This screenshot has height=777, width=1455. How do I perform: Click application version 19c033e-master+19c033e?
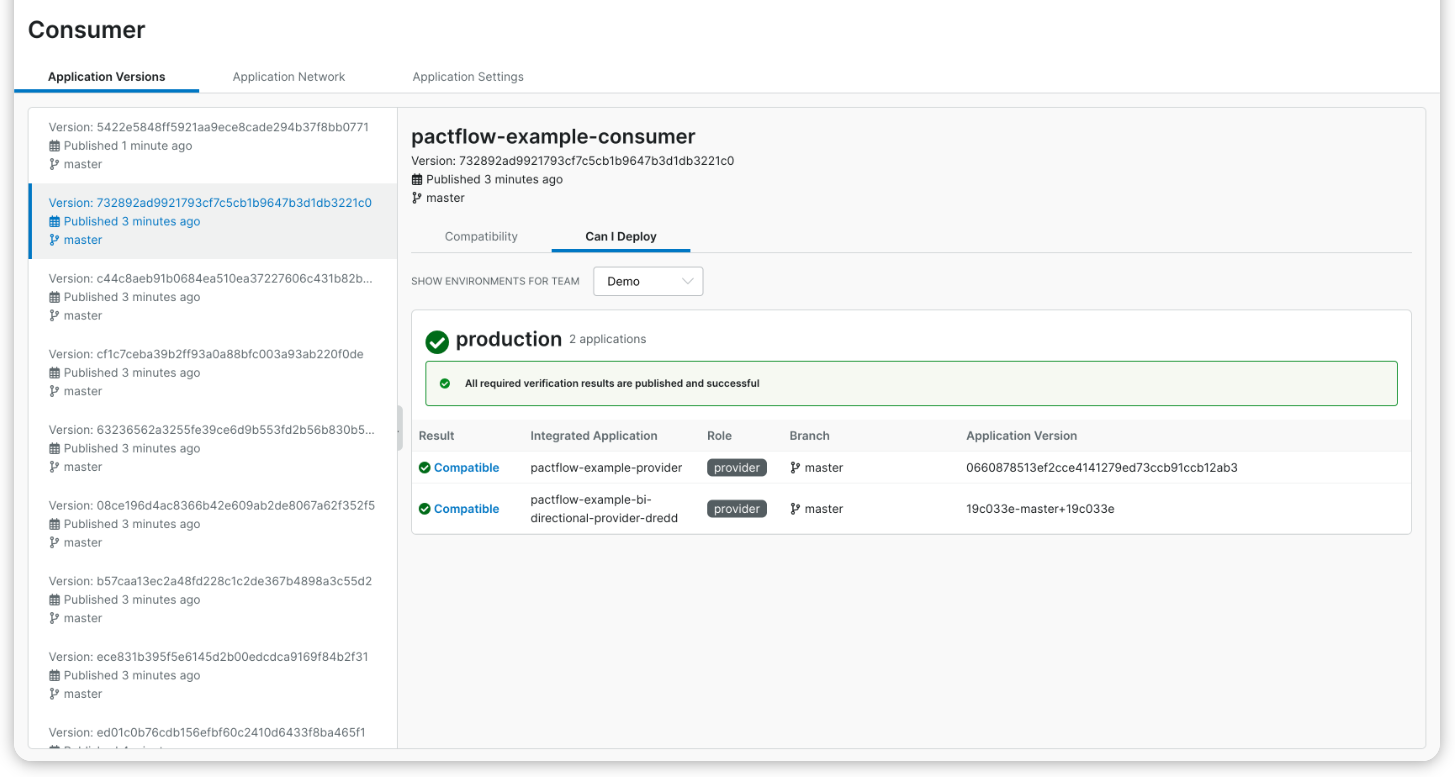(1040, 509)
